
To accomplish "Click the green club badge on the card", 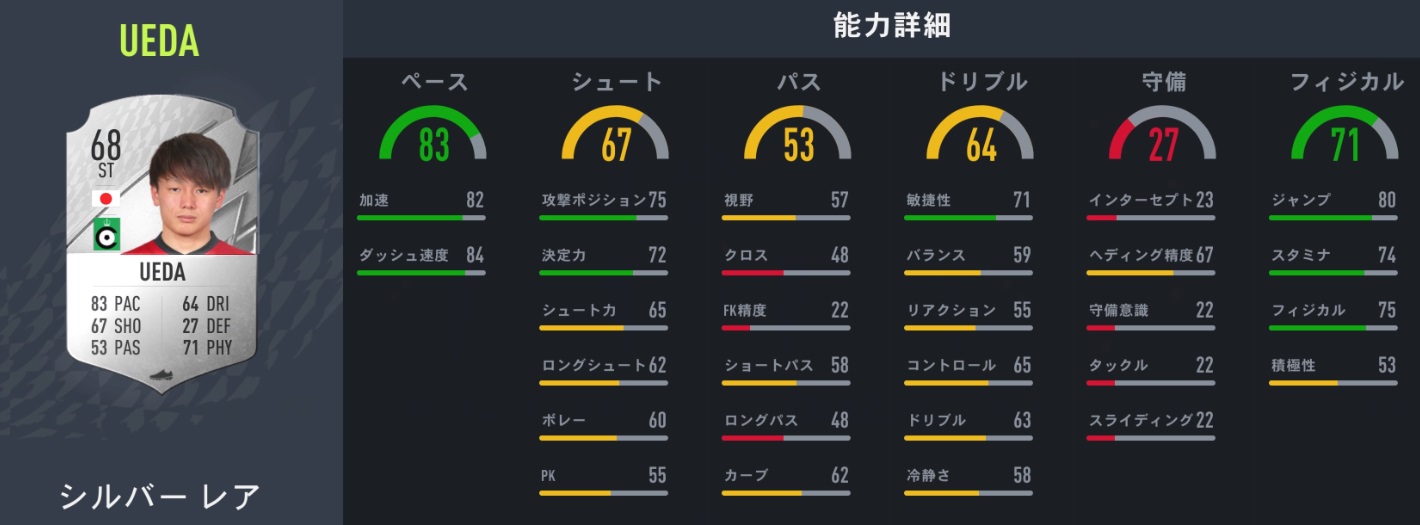I will 106,233.
